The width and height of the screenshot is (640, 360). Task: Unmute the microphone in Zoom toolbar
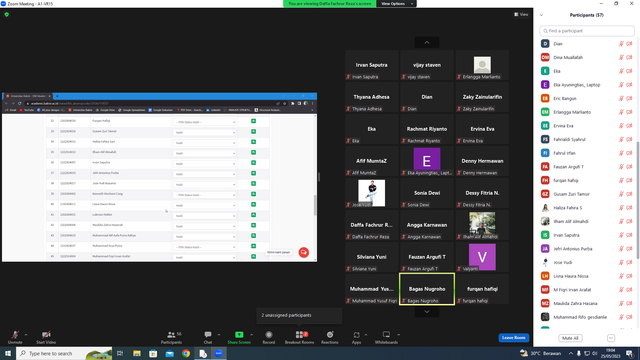(15, 337)
